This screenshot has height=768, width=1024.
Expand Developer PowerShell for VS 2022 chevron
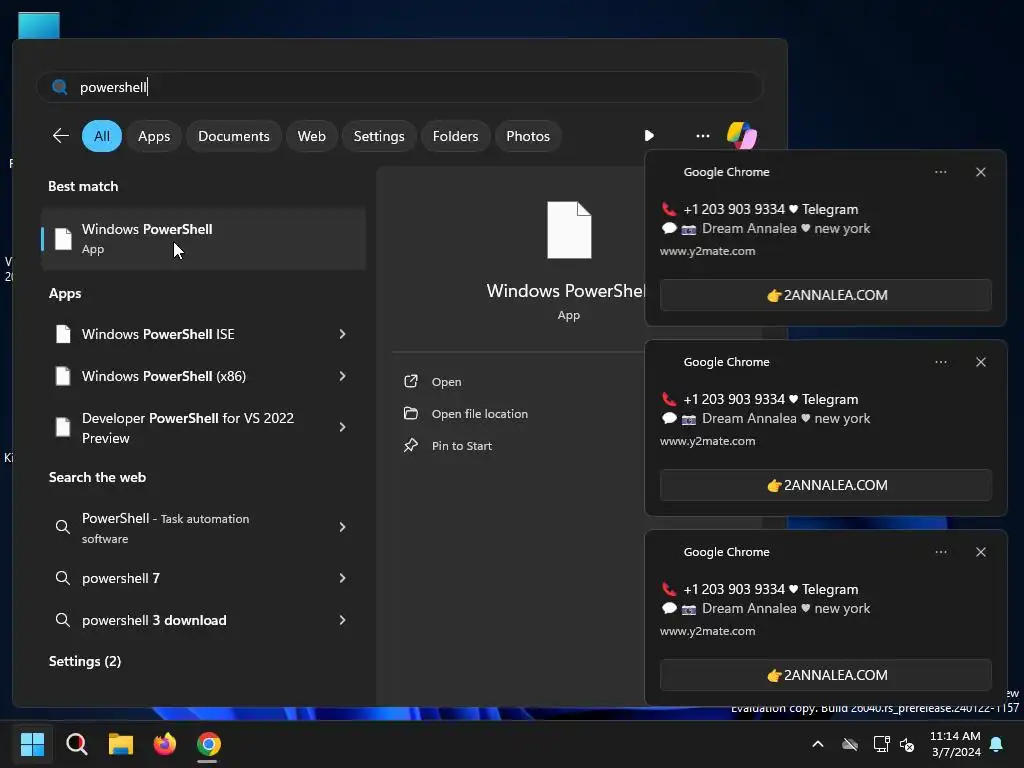[342, 427]
